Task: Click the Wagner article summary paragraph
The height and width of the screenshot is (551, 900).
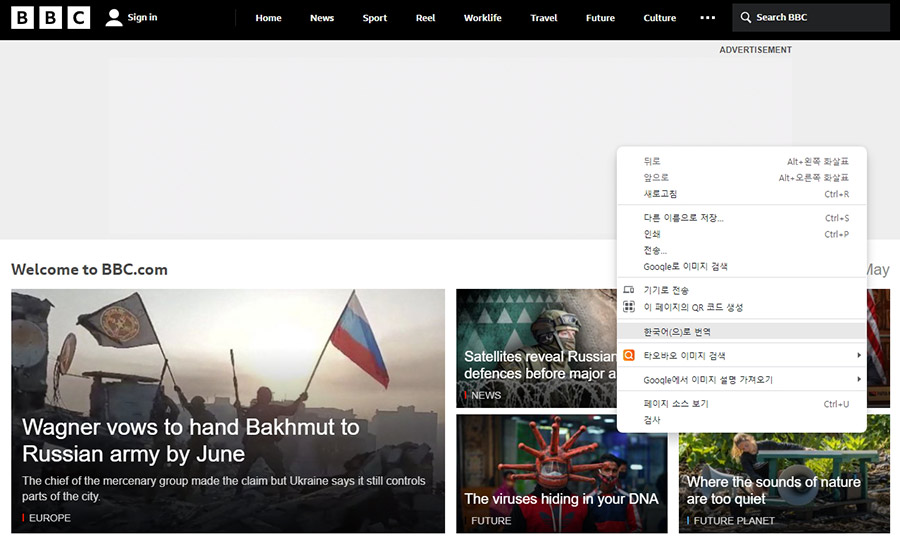Action: click(224, 488)
